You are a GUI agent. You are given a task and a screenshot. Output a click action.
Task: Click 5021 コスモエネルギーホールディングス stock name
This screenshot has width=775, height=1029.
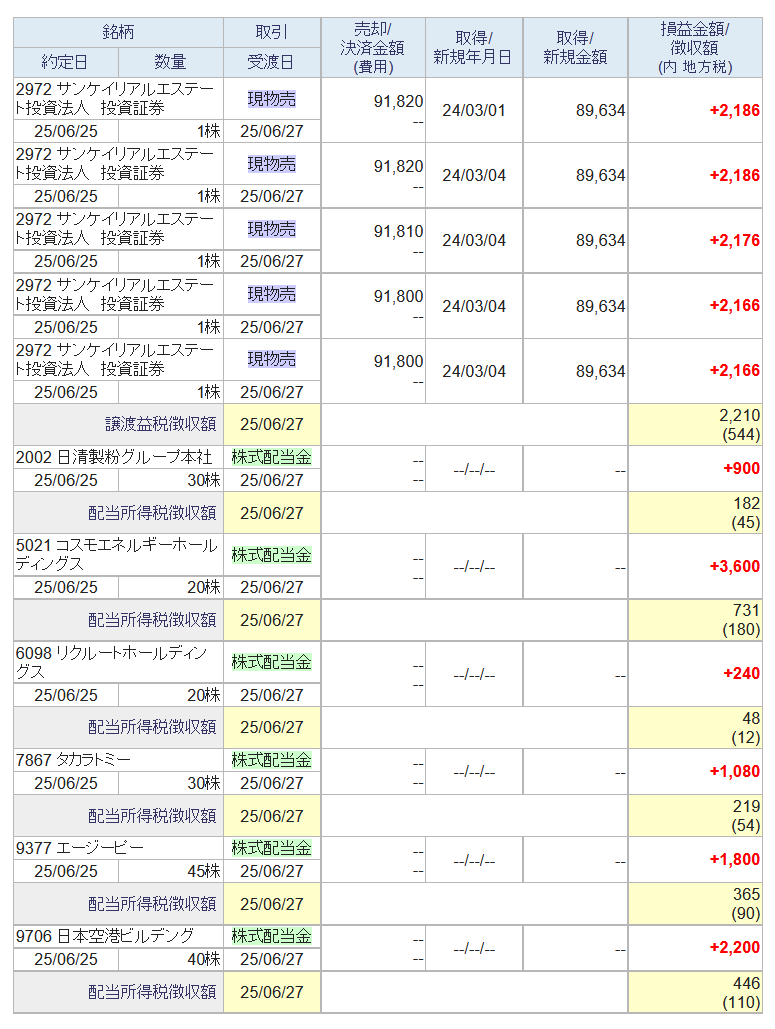coord(116,555)
